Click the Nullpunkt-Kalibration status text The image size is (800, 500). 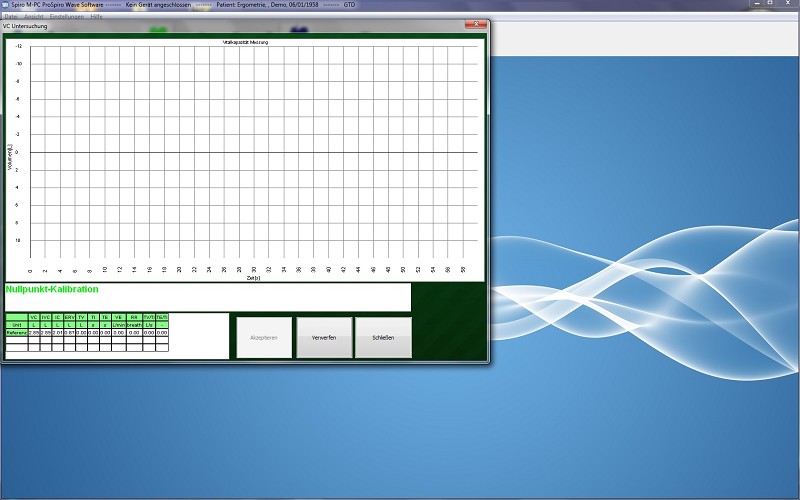(52, 289)
